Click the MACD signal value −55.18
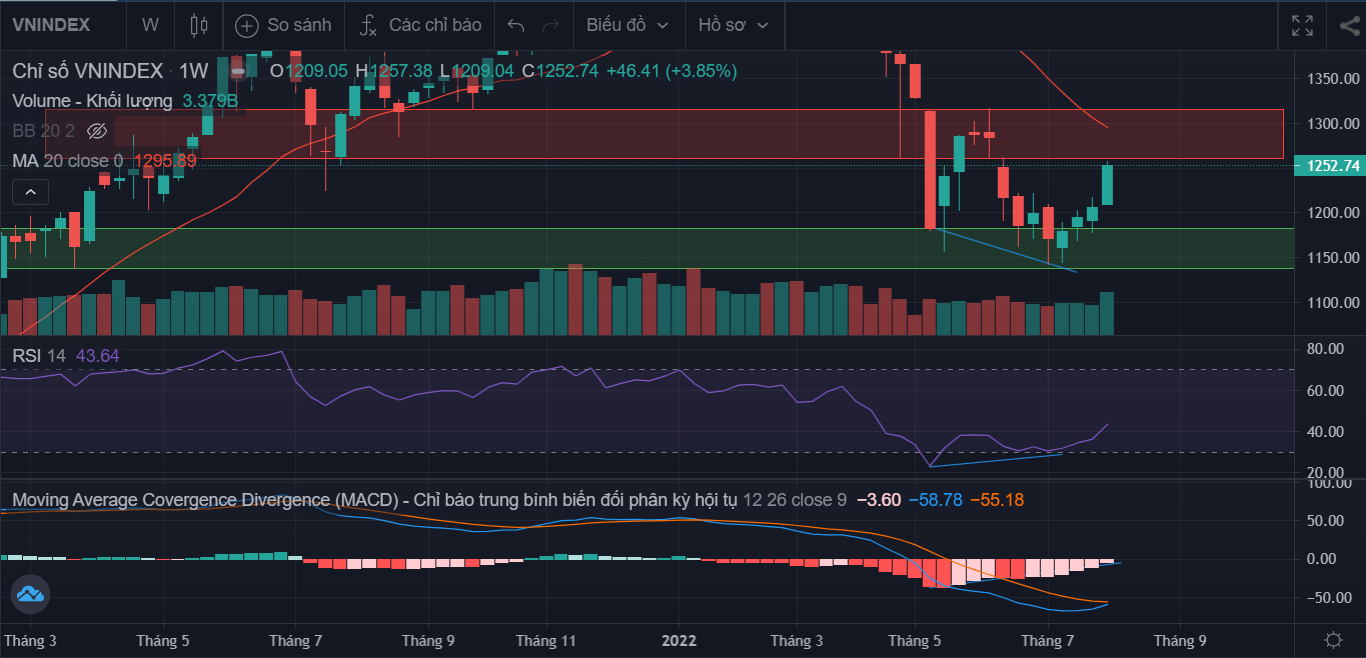This screenshot has width=1366, height=658. click(996, 500)
